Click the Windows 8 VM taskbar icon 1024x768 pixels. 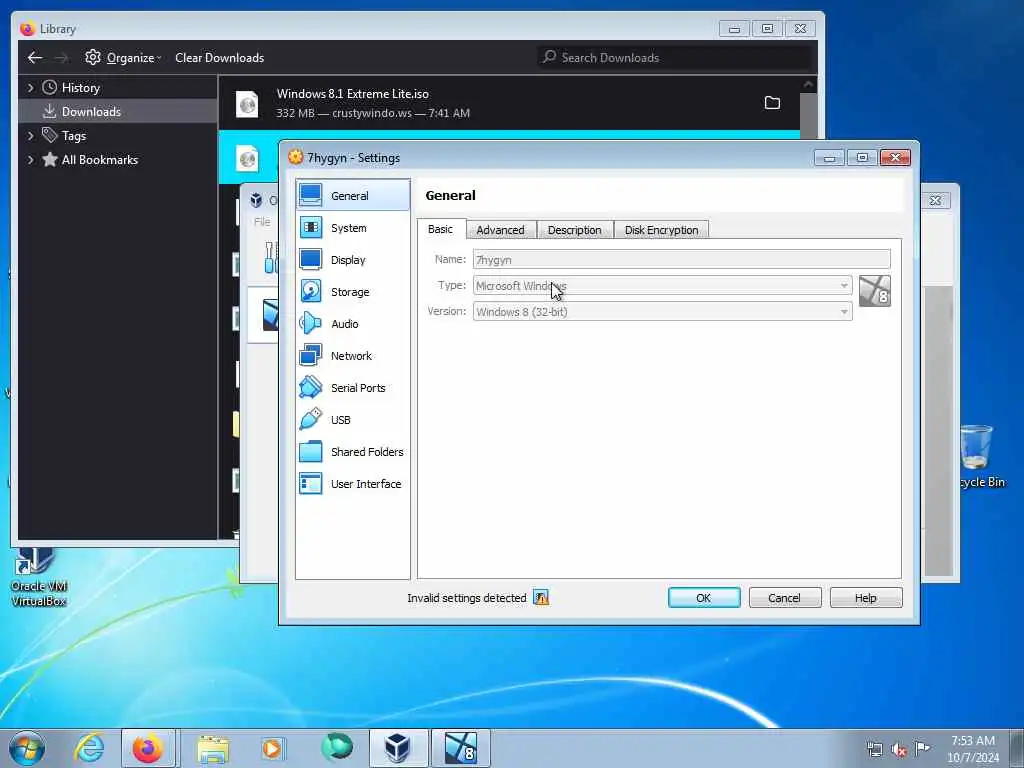[462, 748]
